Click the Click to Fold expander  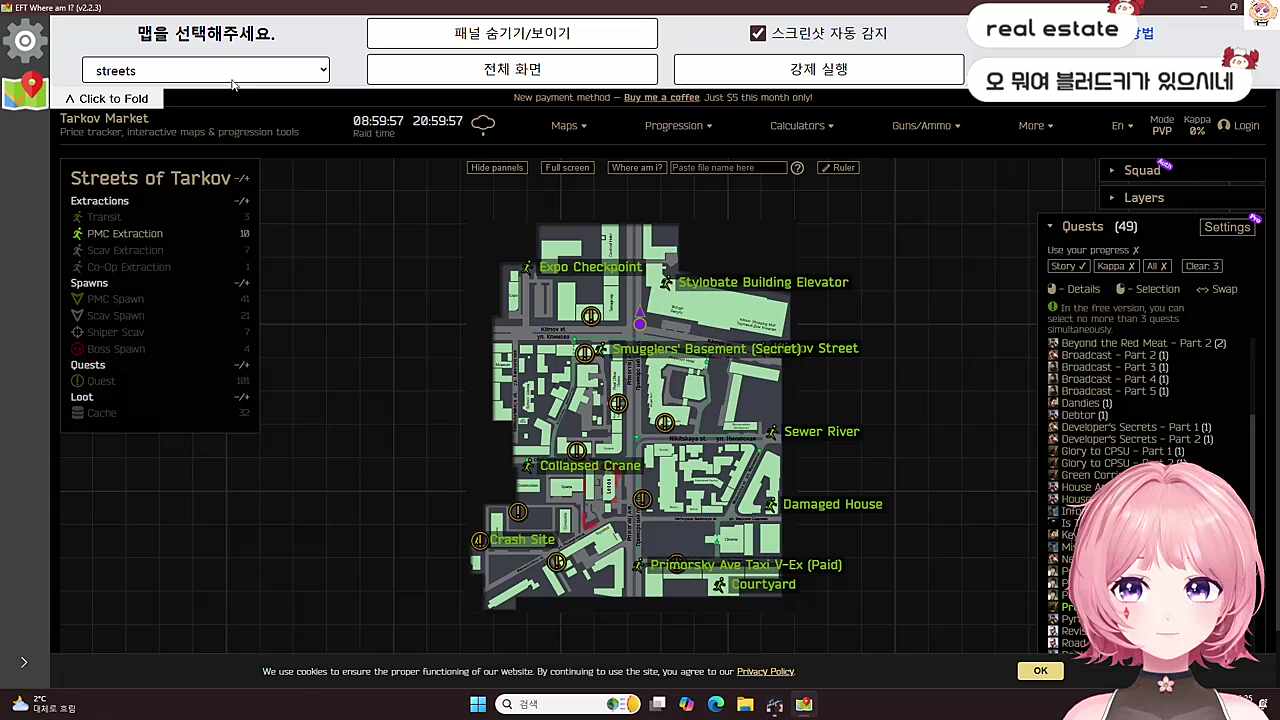[x=107, y=99]
